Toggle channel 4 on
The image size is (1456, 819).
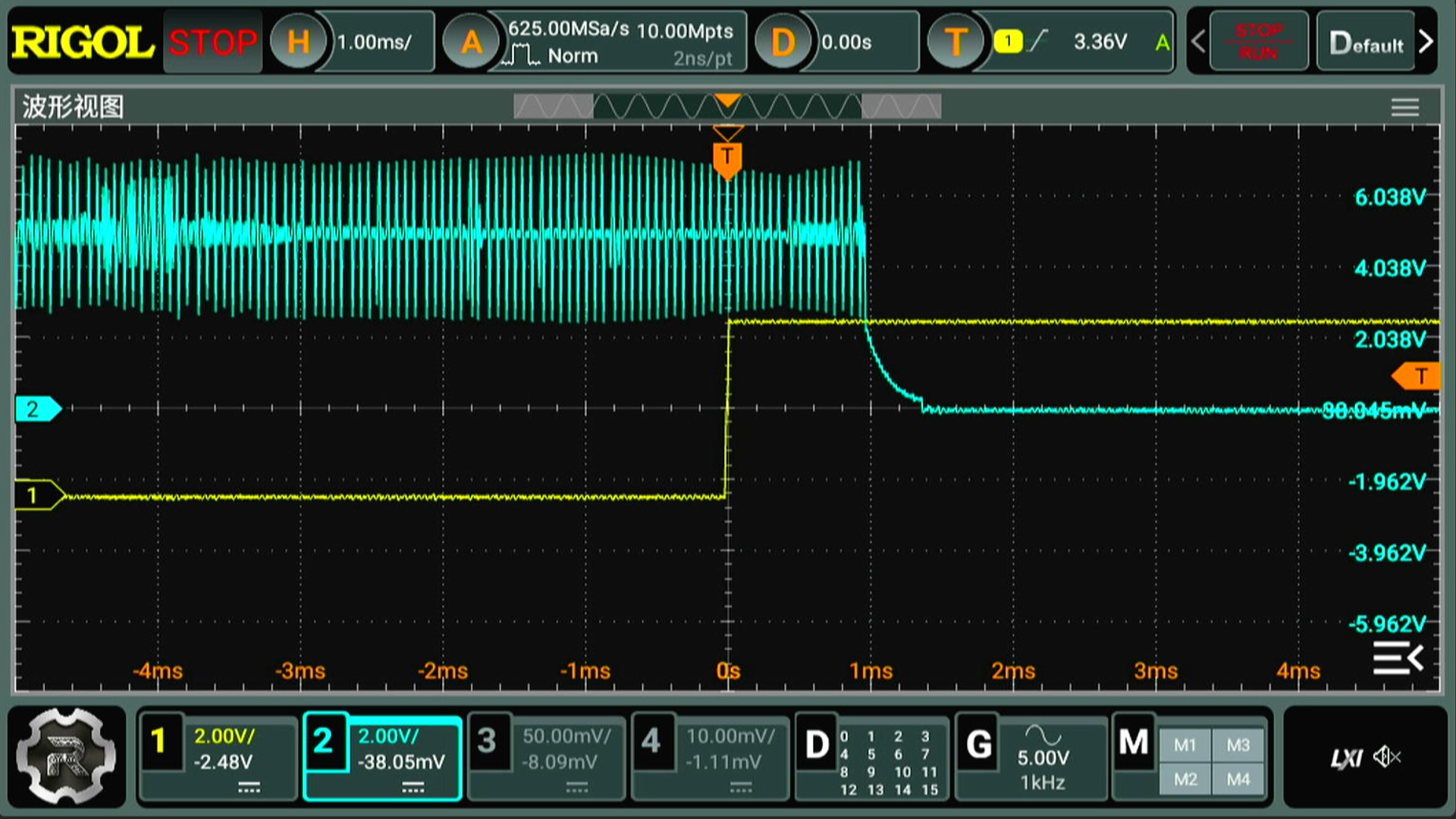click(651, 741)
